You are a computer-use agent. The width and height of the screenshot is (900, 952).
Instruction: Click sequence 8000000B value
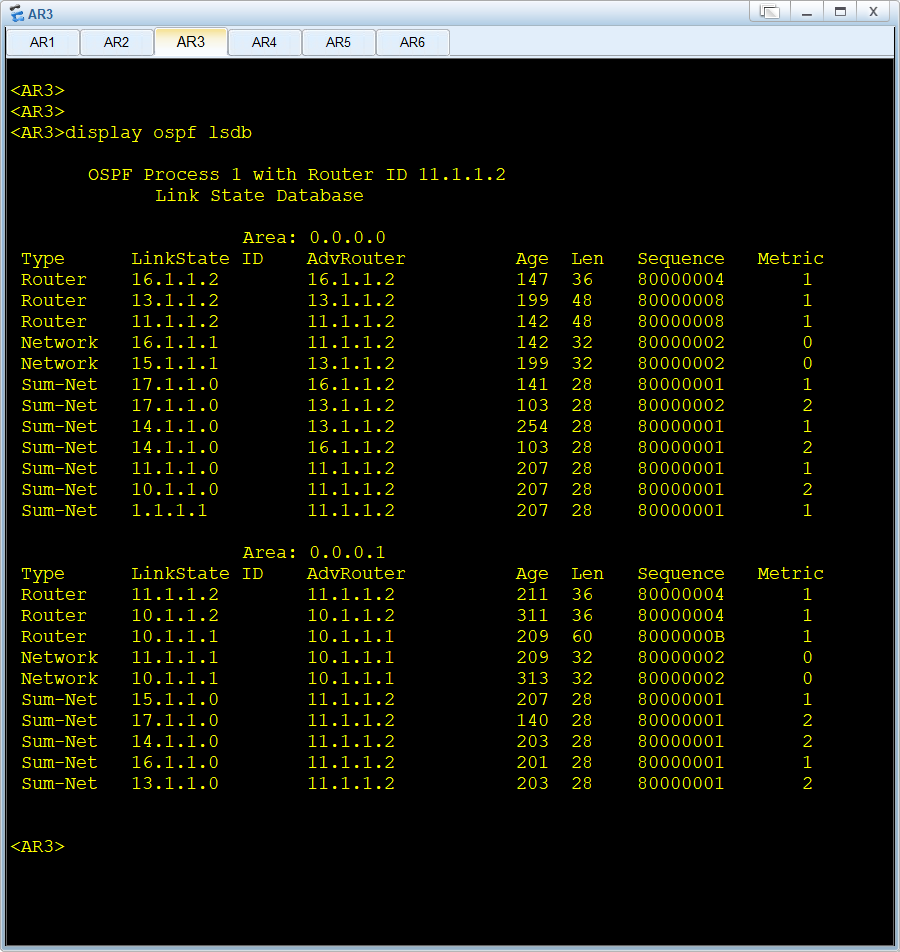pos(681,636)
